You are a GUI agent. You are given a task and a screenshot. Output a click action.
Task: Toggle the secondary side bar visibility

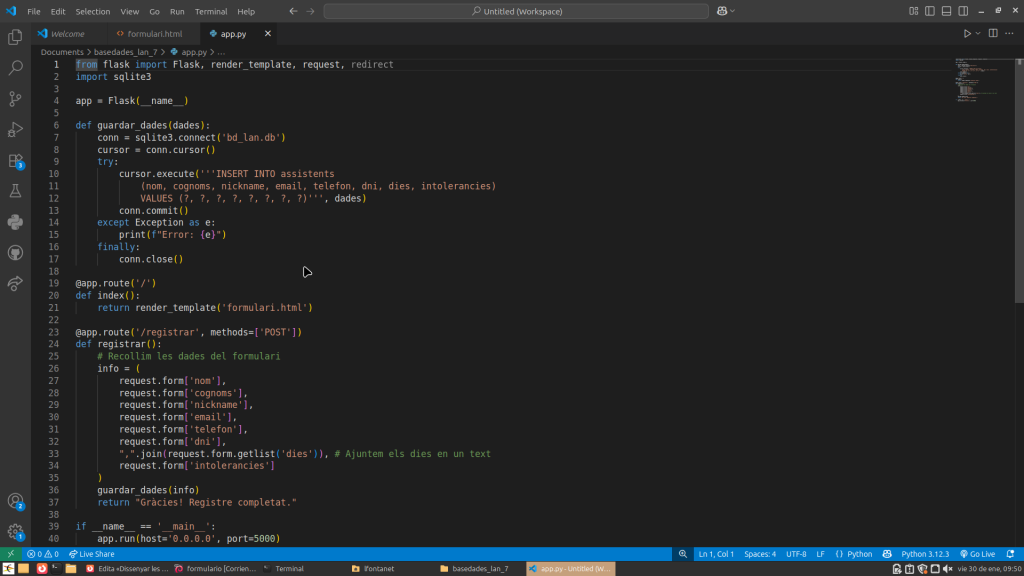[x=964, y=11]
